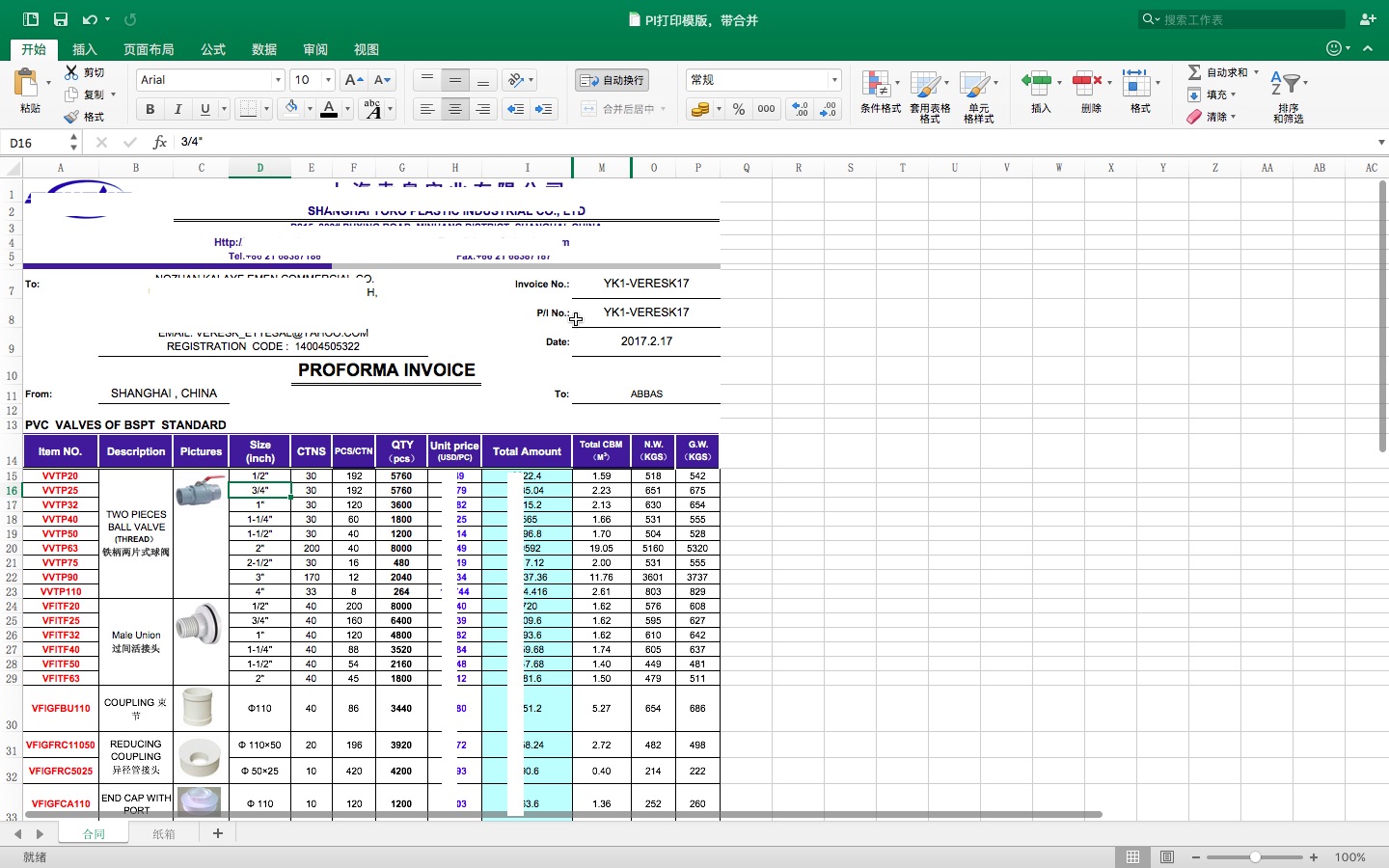Click the add new sheet plus button
The height and width of the screenshot is (868, 1389).
218,833
